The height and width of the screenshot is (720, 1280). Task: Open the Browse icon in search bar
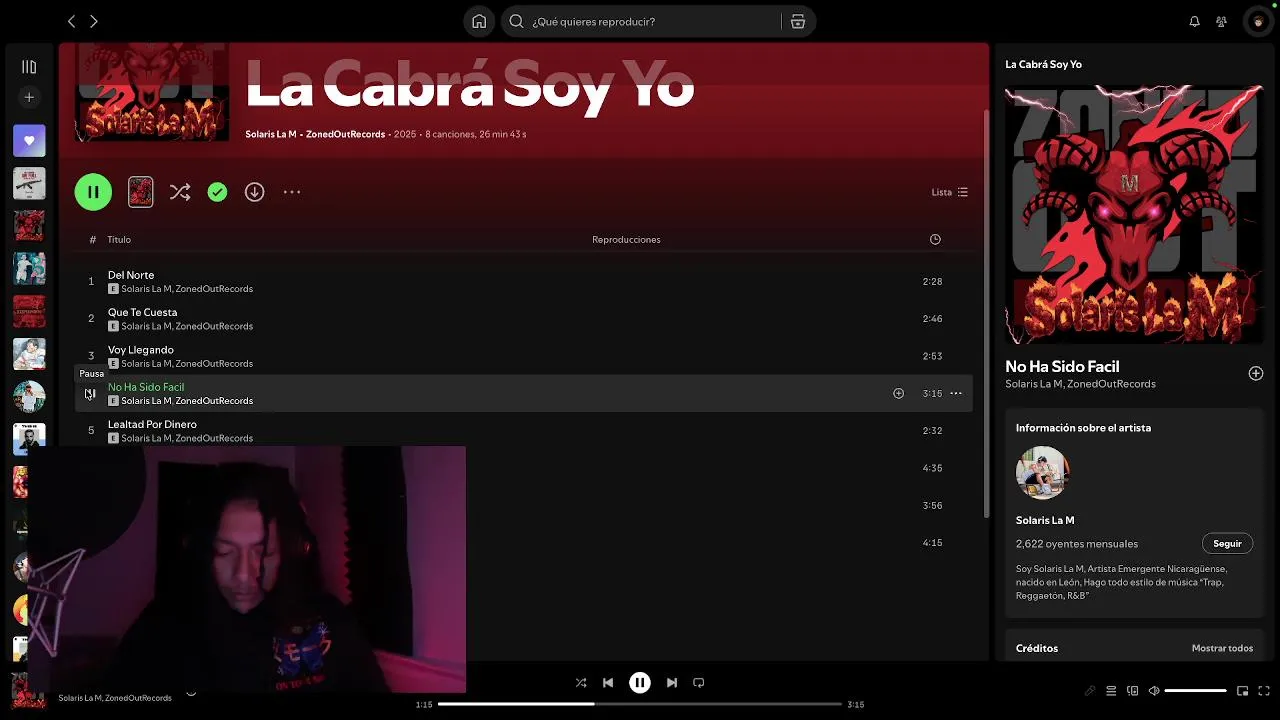tap(798, 21)
